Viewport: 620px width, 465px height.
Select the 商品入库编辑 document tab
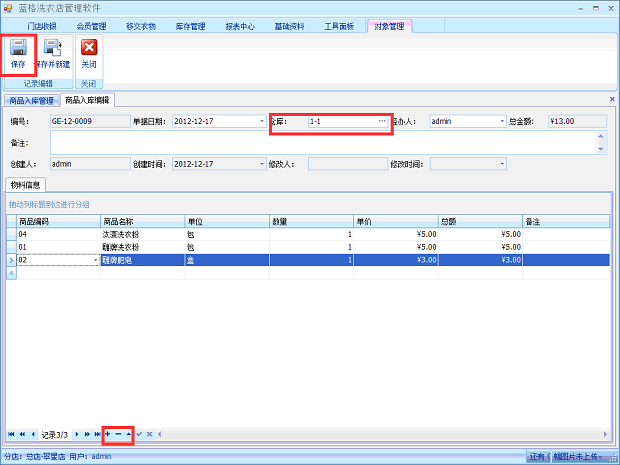(x=87, y=100)
